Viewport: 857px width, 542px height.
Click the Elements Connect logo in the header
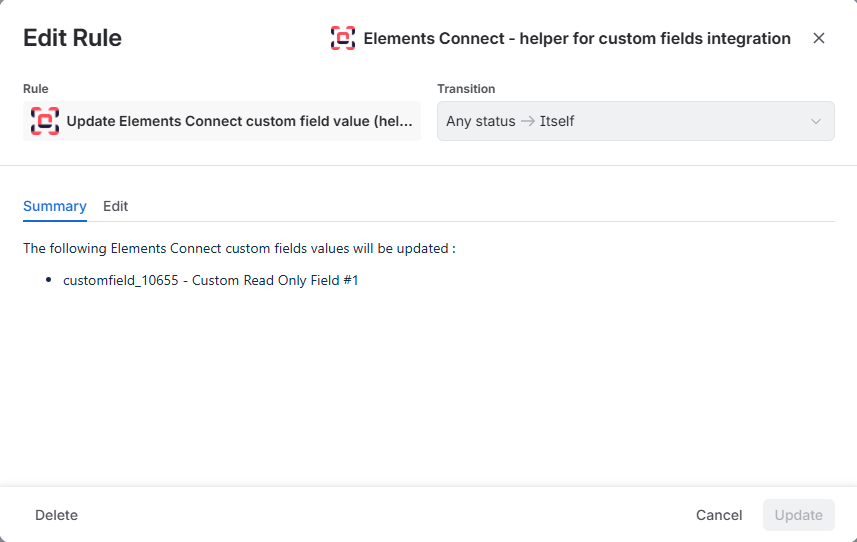click(x=343, y=38)
